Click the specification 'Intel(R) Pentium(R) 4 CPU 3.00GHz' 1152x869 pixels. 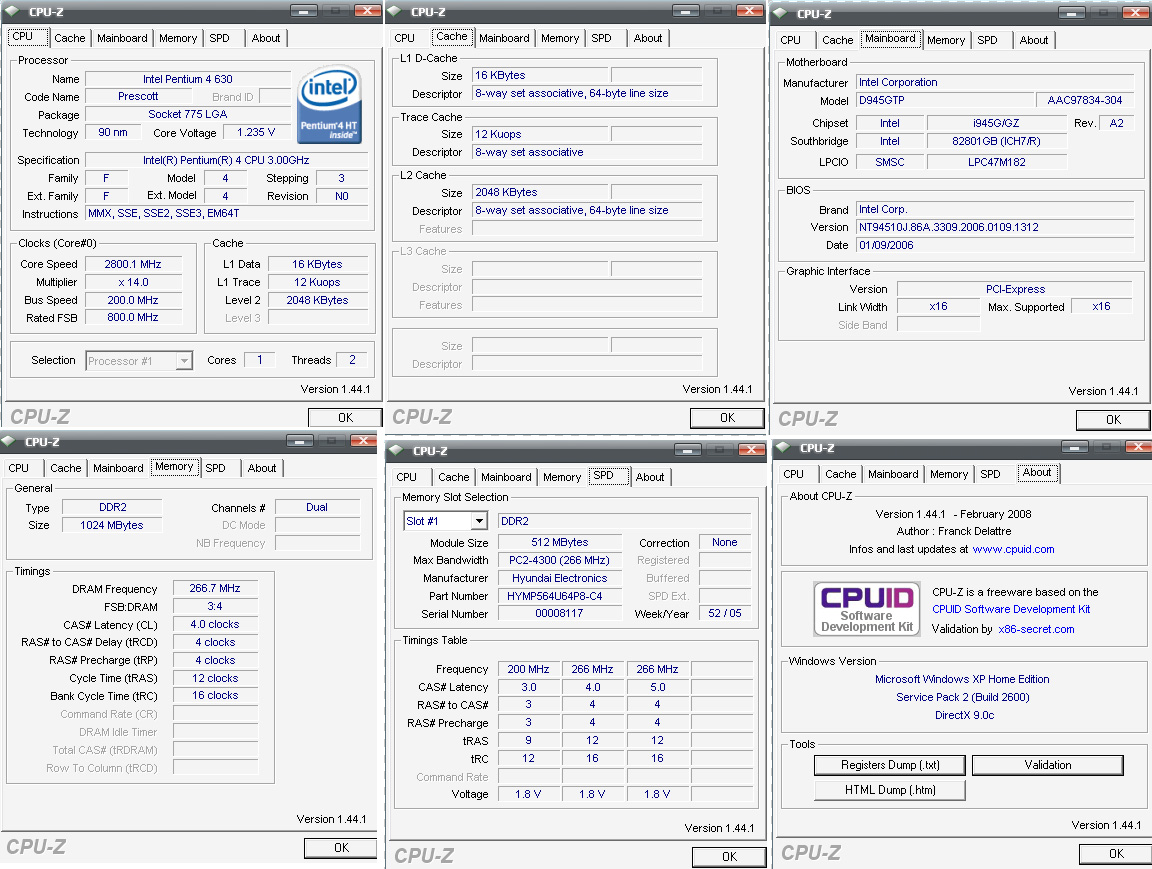point(226,159)
